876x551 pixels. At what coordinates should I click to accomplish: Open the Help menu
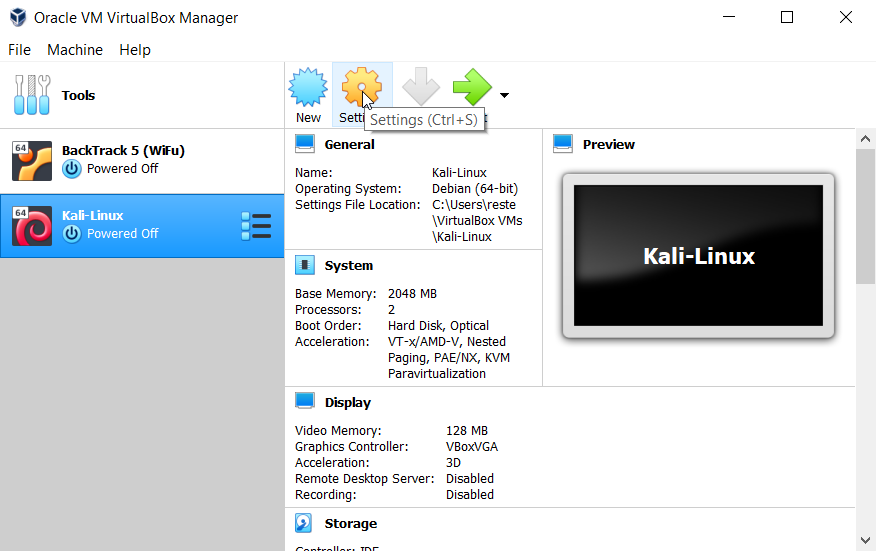point(135,50)
